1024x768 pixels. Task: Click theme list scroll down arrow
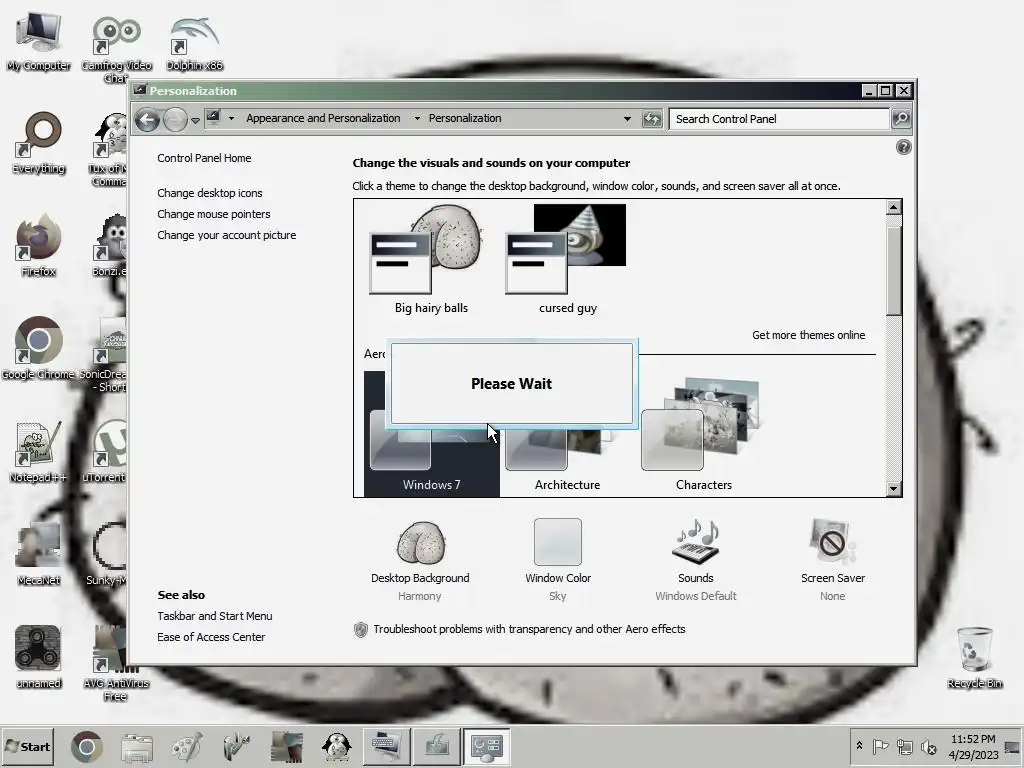(893, 488)
